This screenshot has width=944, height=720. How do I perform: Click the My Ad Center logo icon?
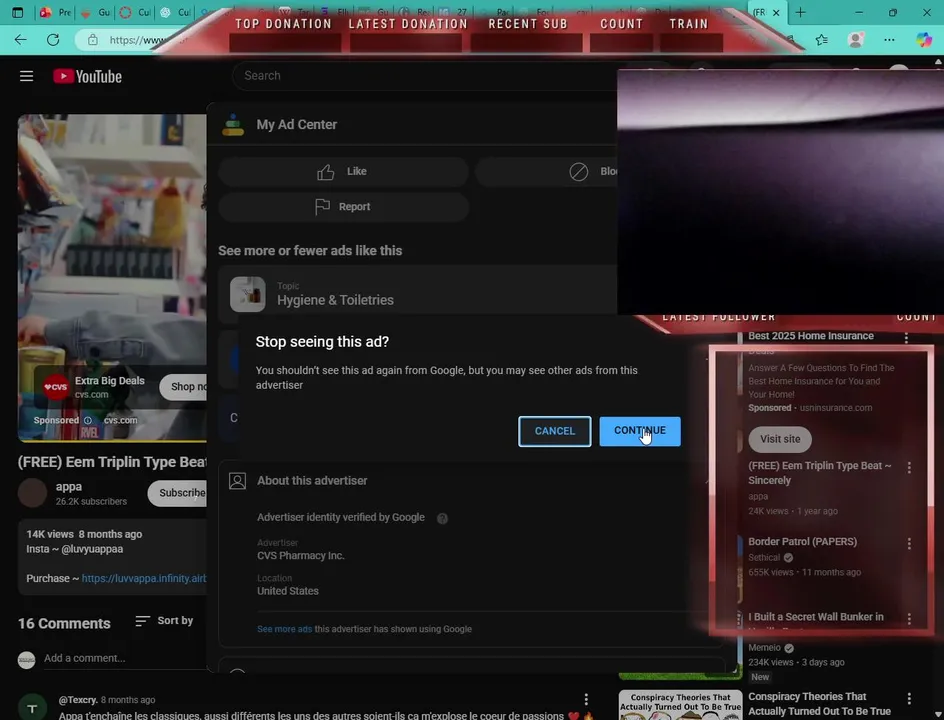coord(233,125)
